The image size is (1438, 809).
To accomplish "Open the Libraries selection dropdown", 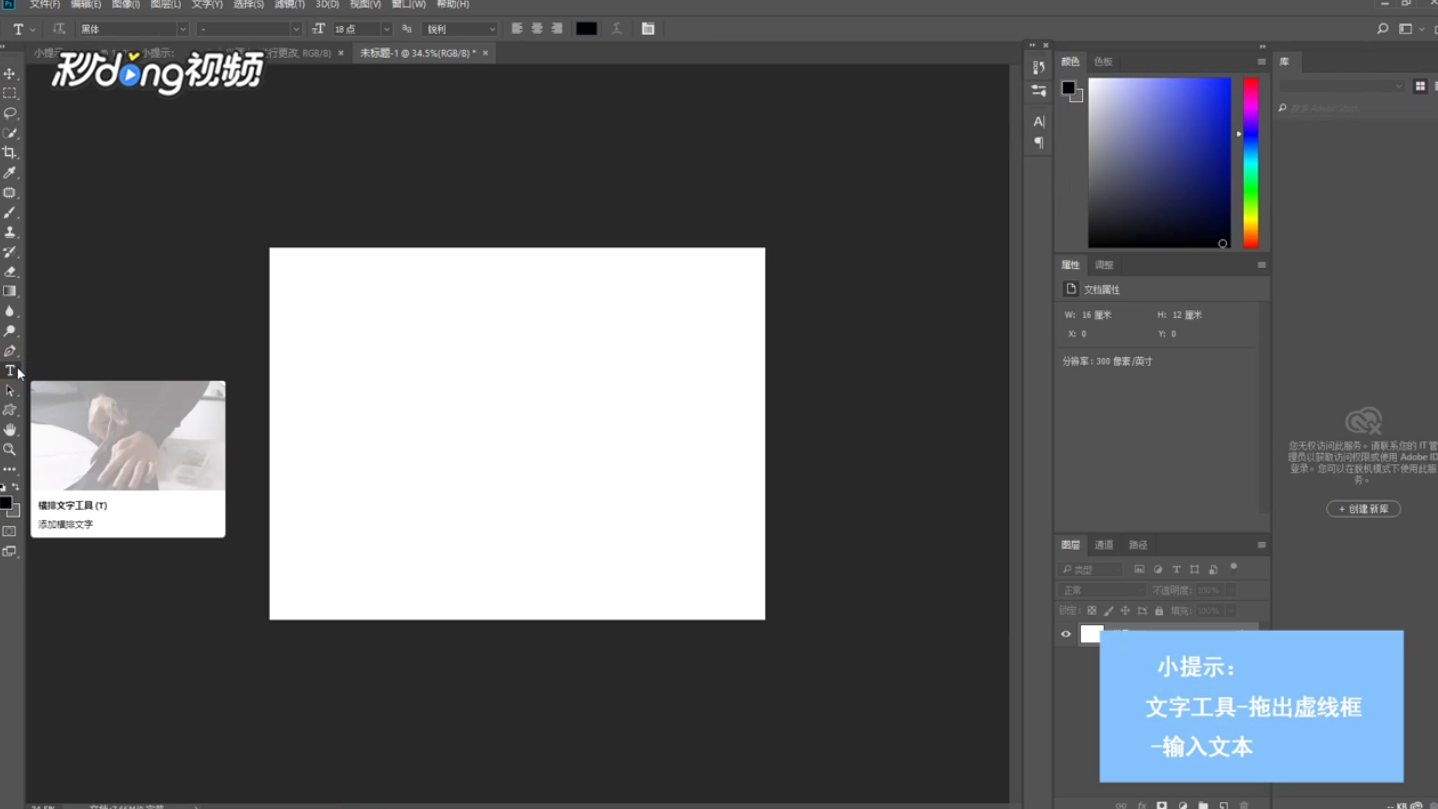I will (x=1342, y=87).
